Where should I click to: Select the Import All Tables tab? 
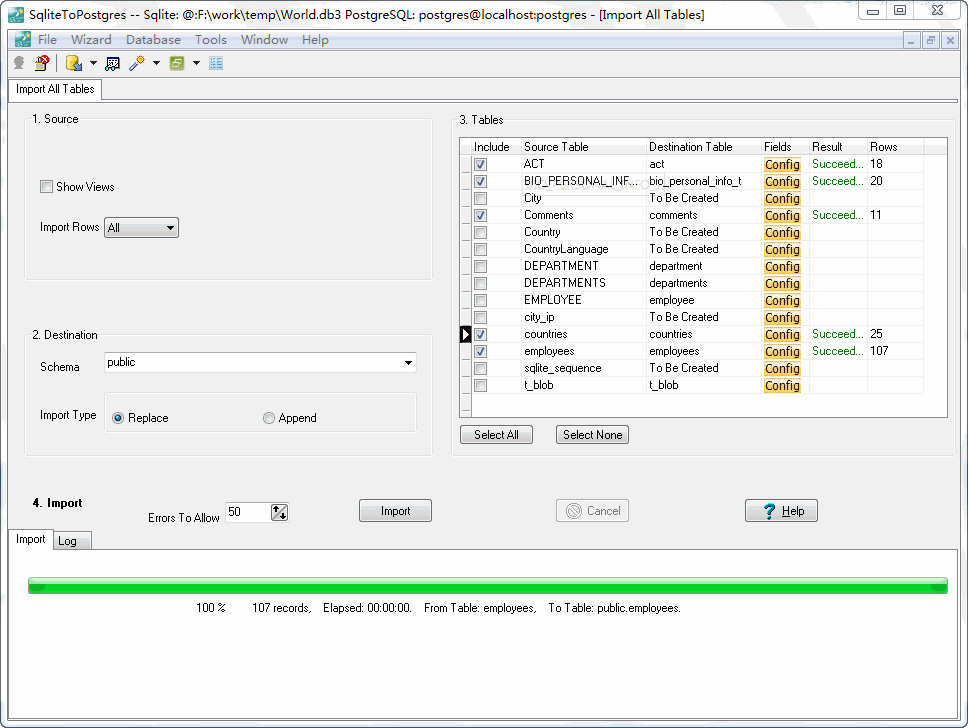pos(55,89)
